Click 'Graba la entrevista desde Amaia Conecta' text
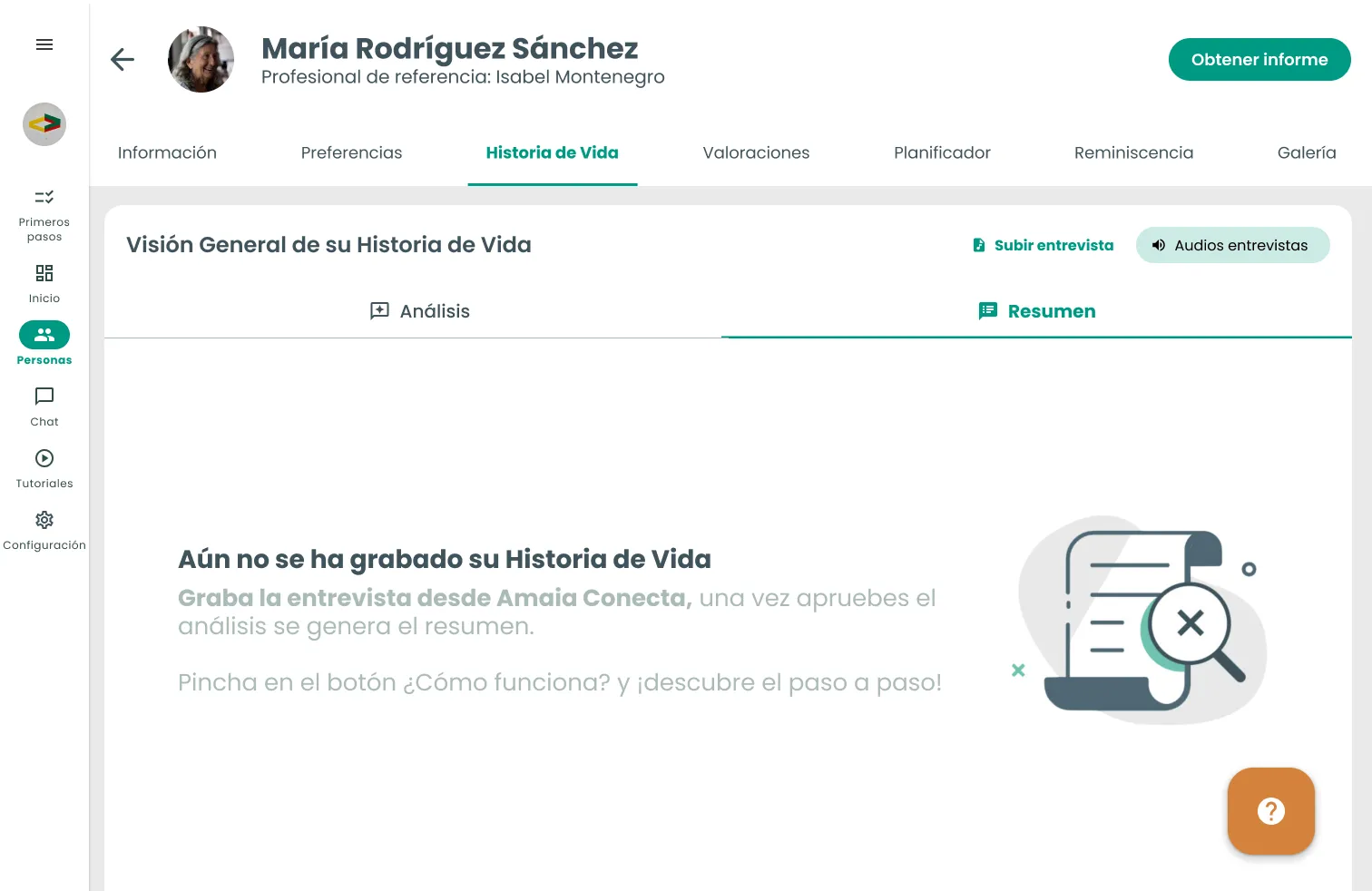1372x891 pixels. [x=435, y=598]
